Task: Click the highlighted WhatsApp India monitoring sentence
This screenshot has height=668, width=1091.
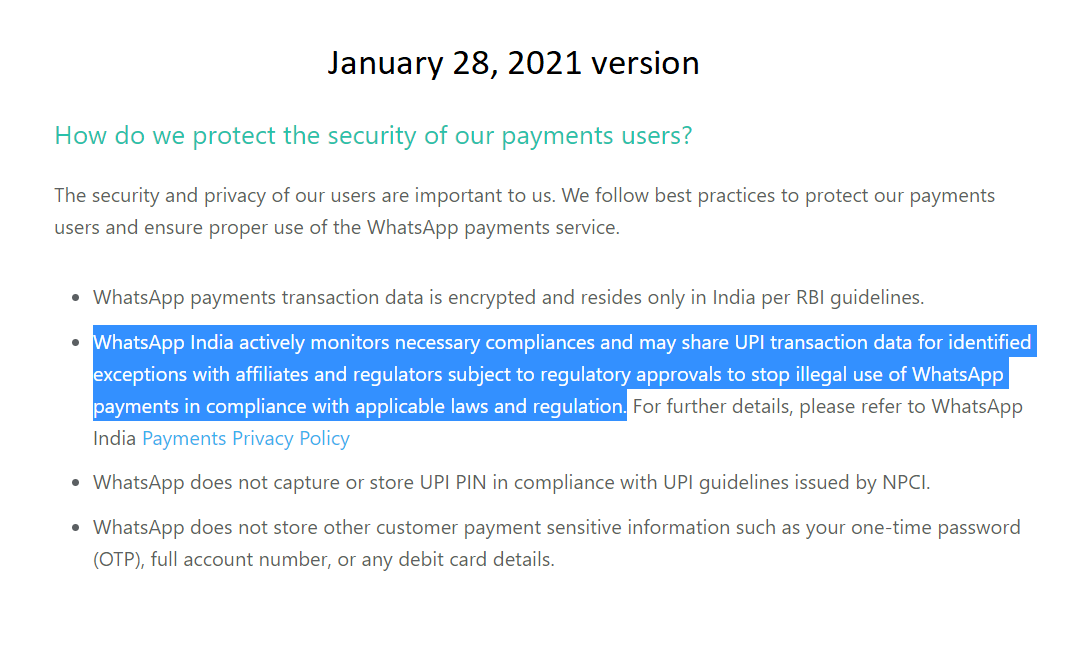Action: coord(564,374)
